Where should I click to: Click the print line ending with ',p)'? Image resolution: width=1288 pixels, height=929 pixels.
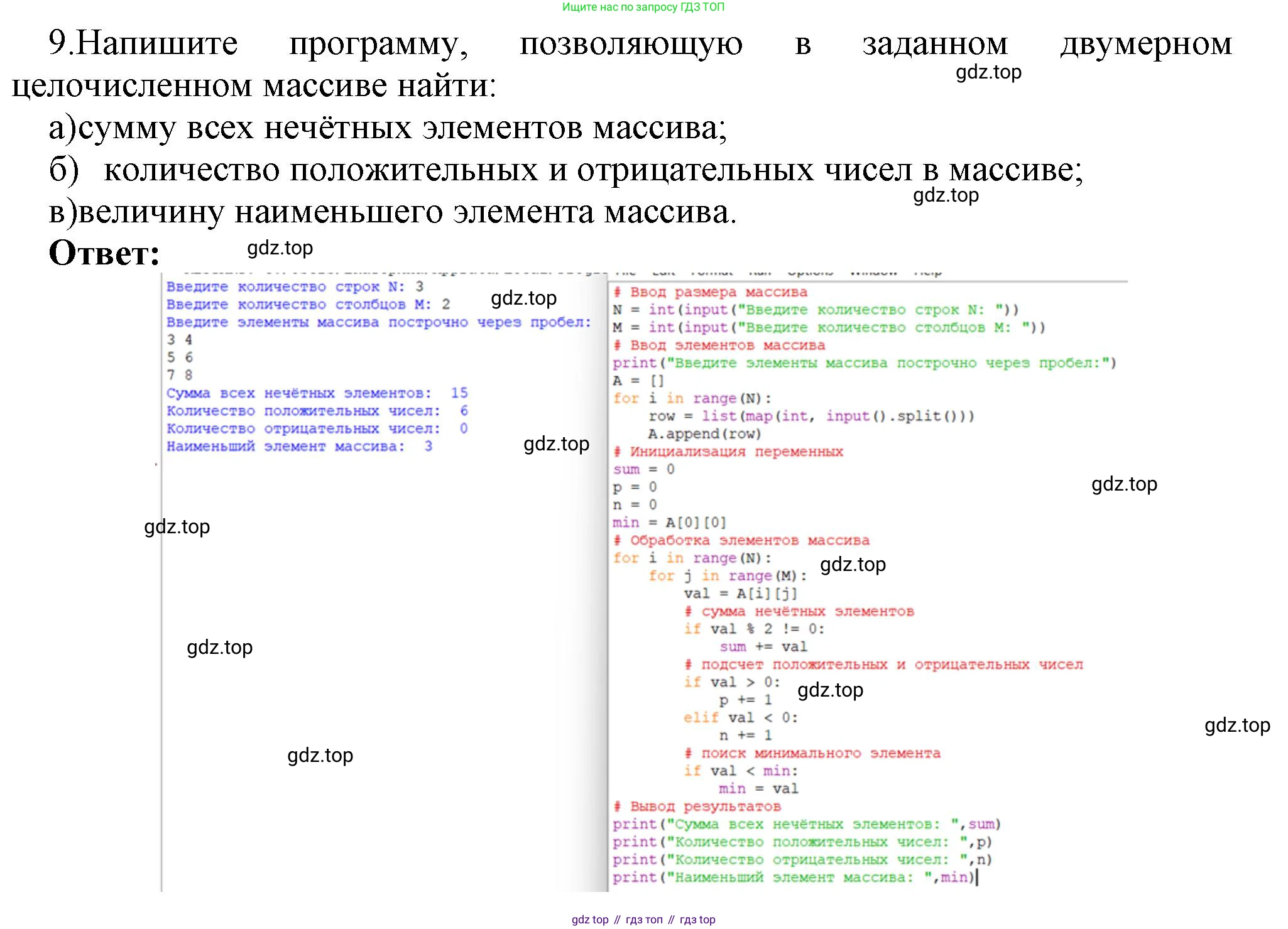(802, 842)
